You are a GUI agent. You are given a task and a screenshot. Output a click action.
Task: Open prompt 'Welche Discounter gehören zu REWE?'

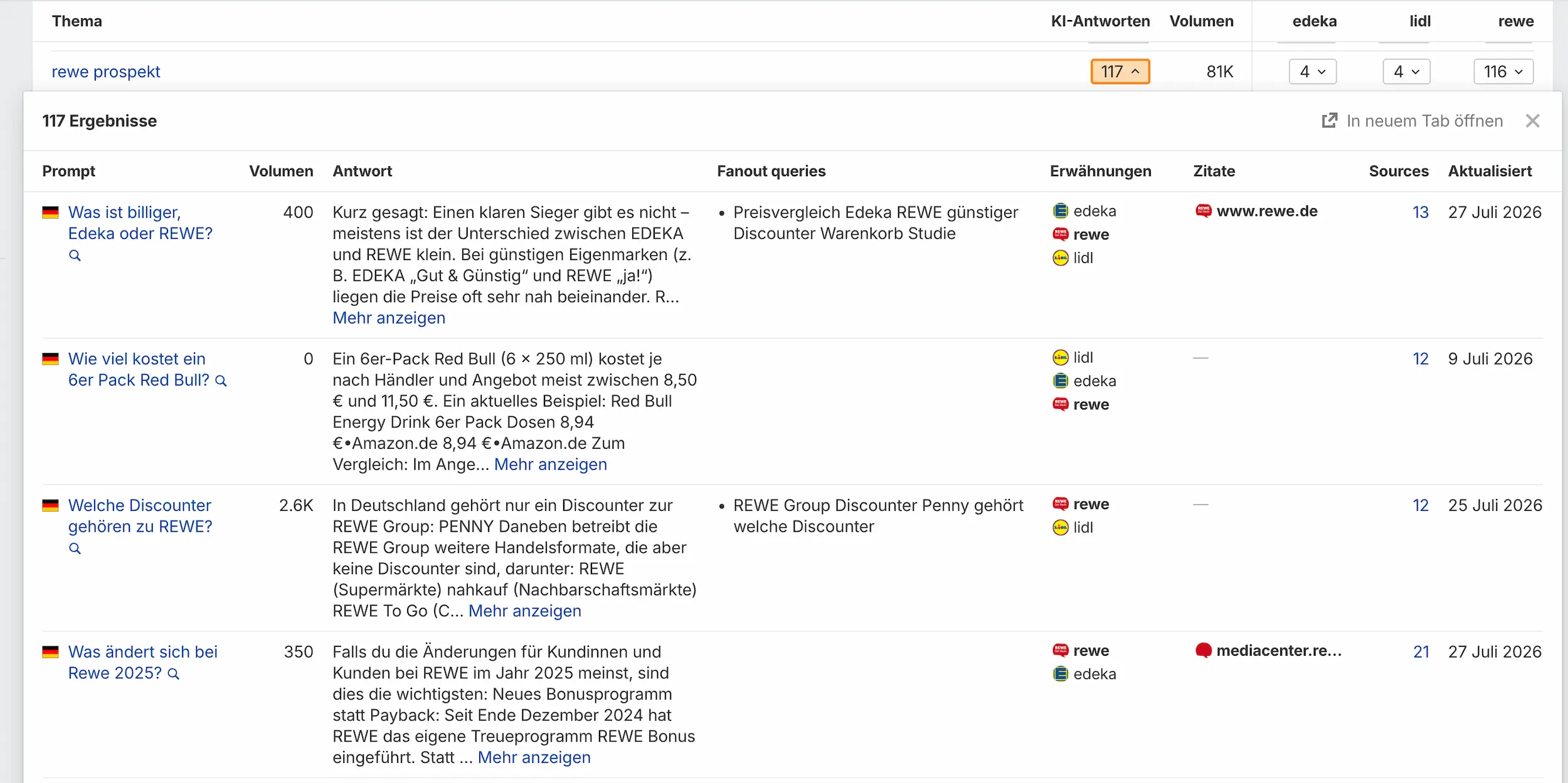coord(140,516)
